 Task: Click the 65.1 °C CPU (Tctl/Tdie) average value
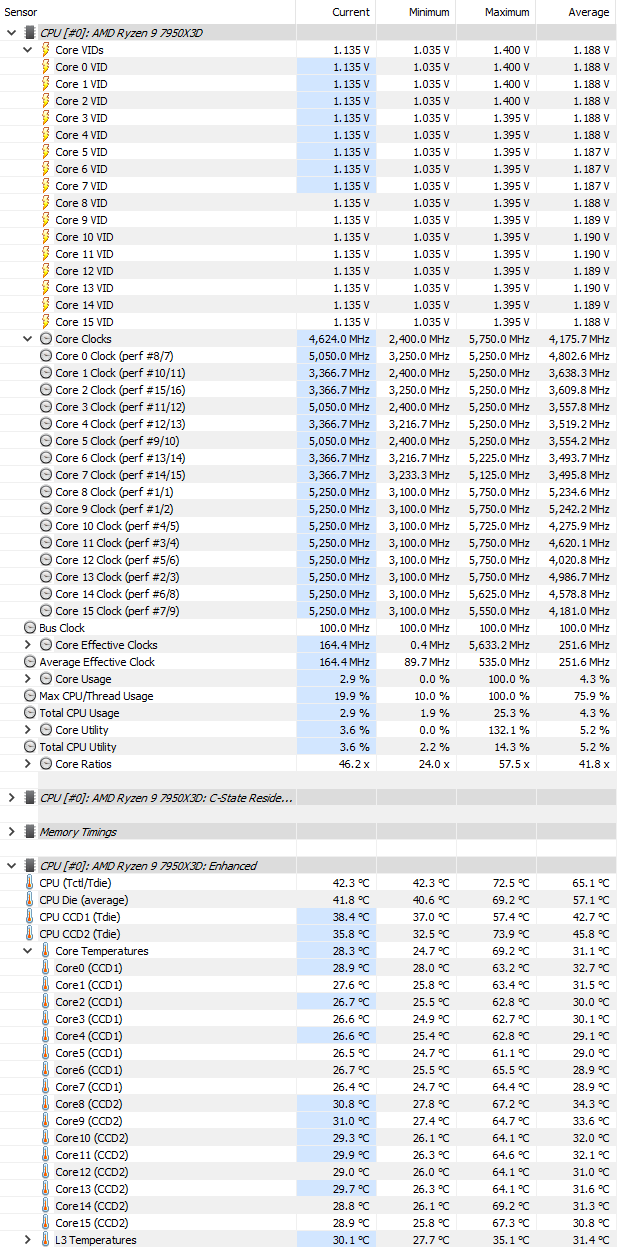[x=590, y=883]
